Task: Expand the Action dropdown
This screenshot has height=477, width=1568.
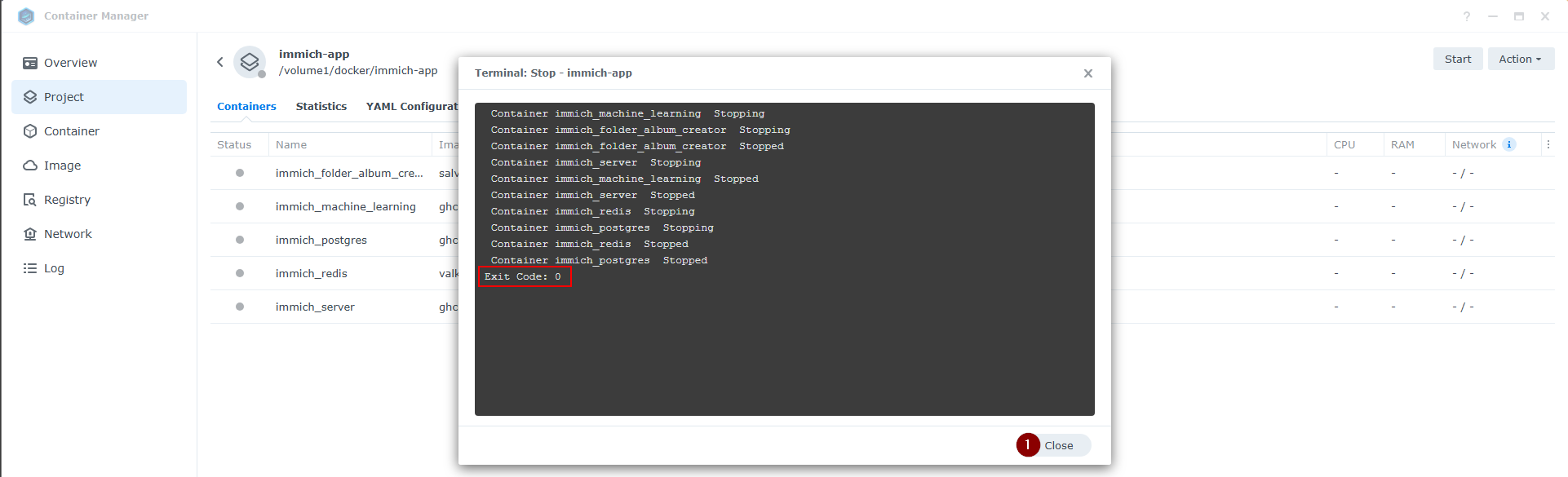Action: (x=1520, y=59)
